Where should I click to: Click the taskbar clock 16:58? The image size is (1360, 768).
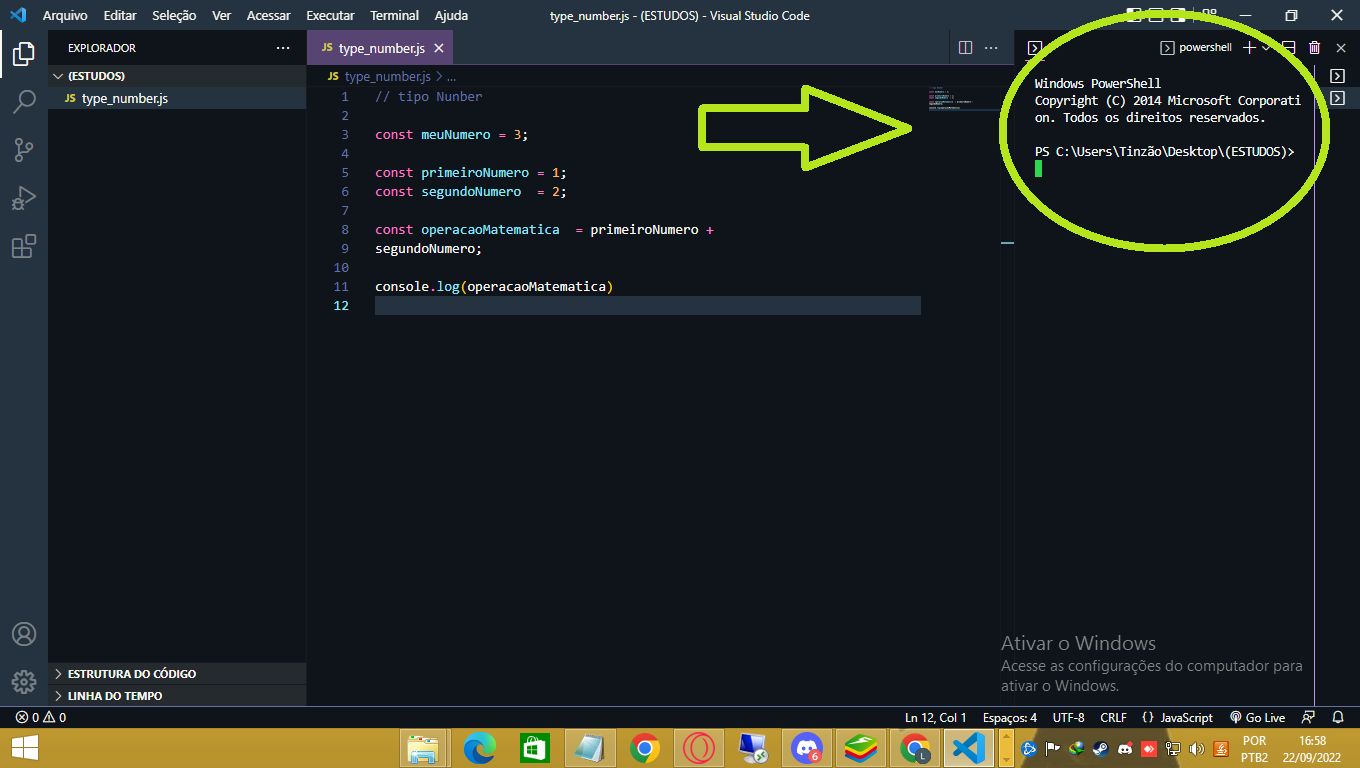[x=1312, y=740]
